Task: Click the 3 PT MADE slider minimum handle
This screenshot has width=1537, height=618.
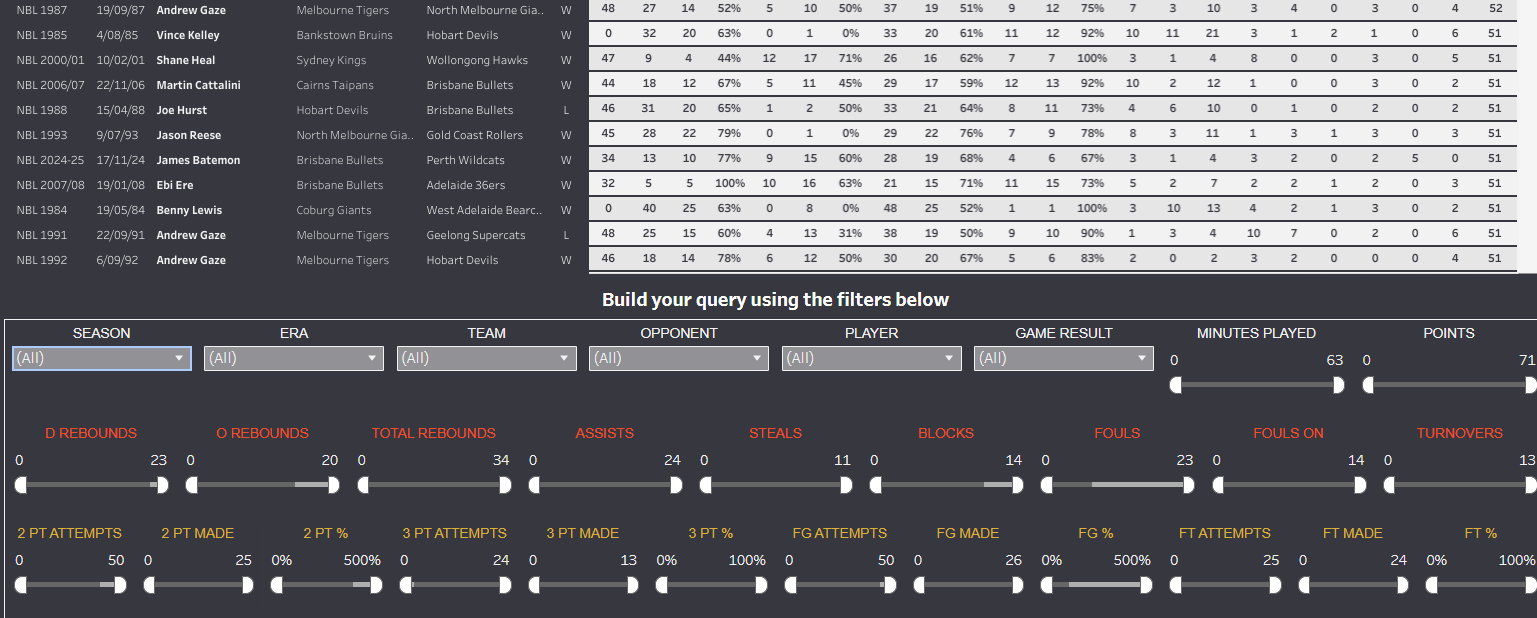Action: (535, 585)
